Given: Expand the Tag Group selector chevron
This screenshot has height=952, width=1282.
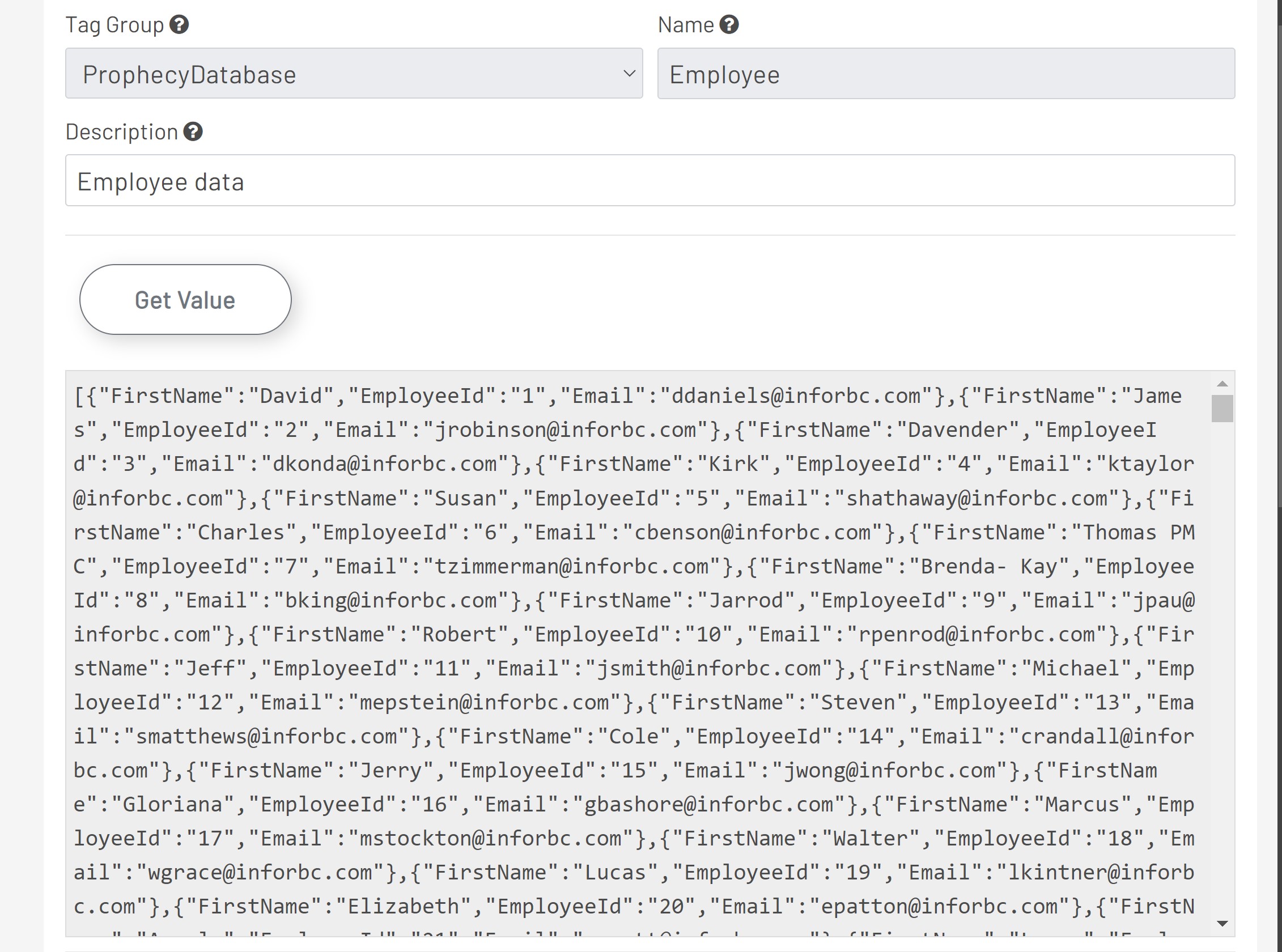Looking at the screenshot, I should pos(630,73).
